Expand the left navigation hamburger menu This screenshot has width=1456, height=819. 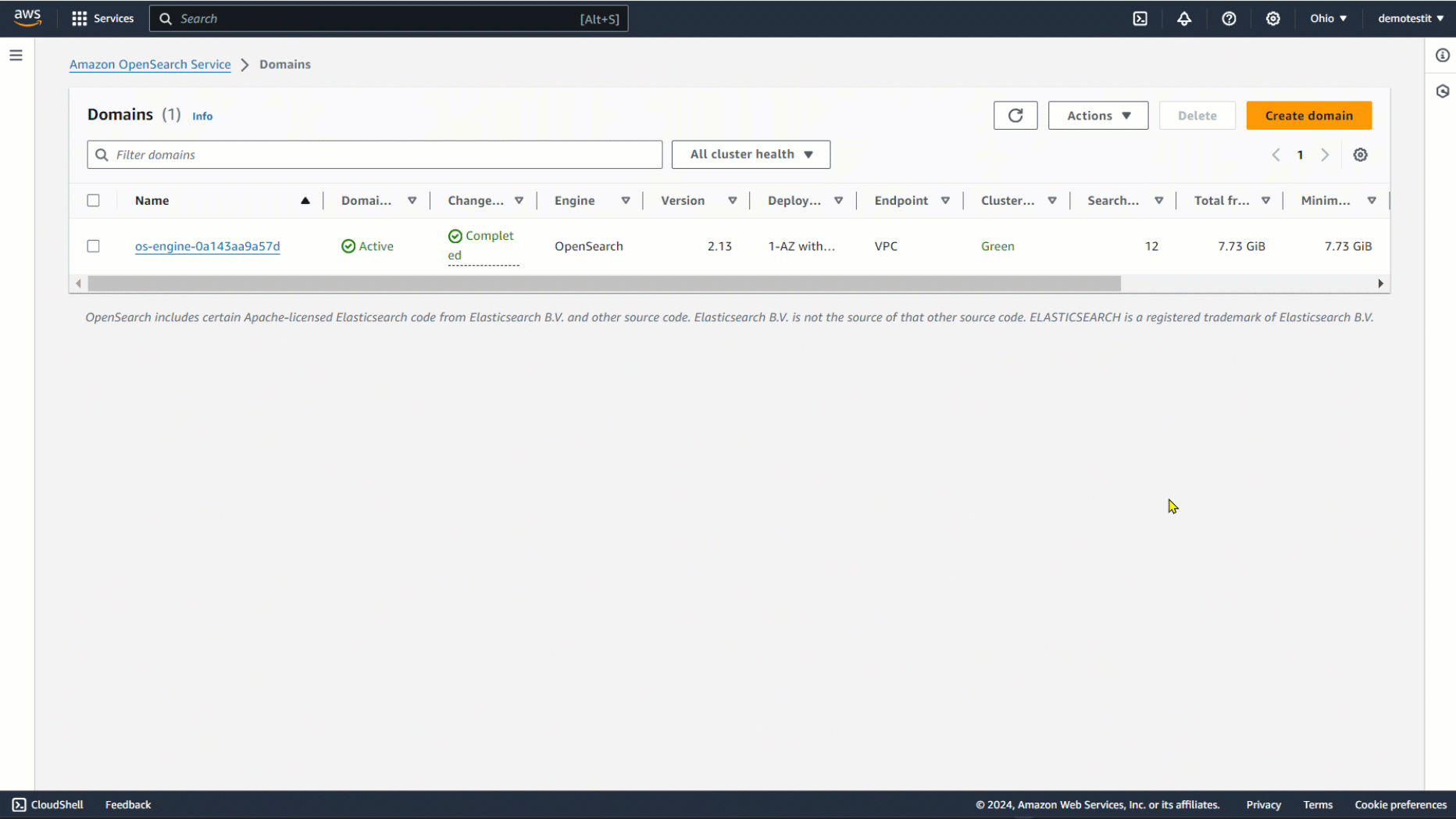coord(16,55)
